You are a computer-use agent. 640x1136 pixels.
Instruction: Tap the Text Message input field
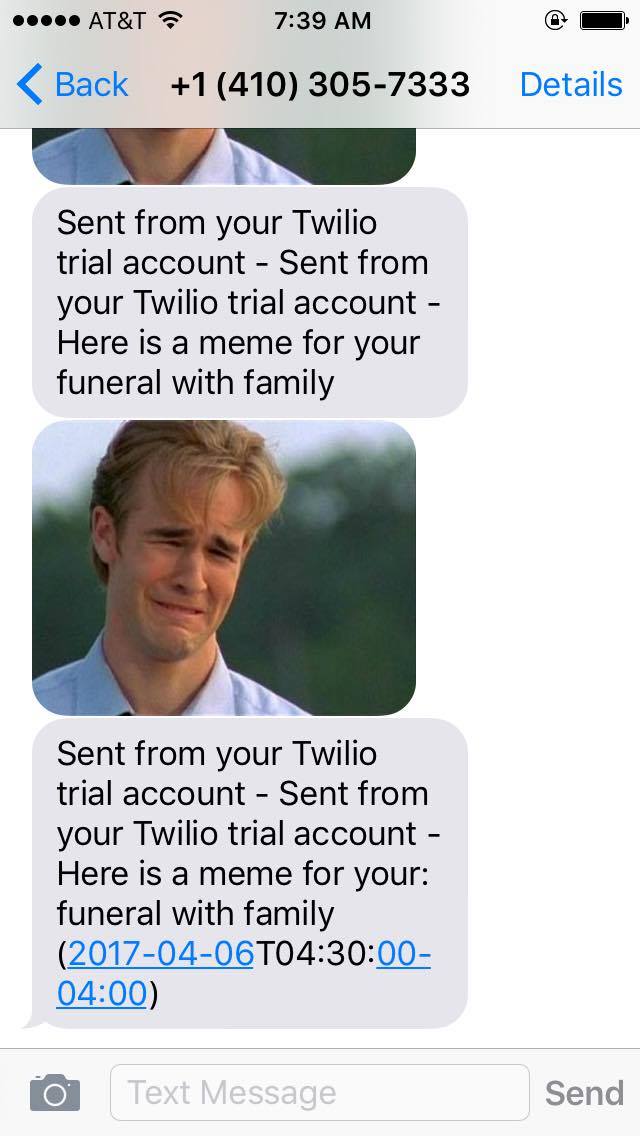(320, 1093)
